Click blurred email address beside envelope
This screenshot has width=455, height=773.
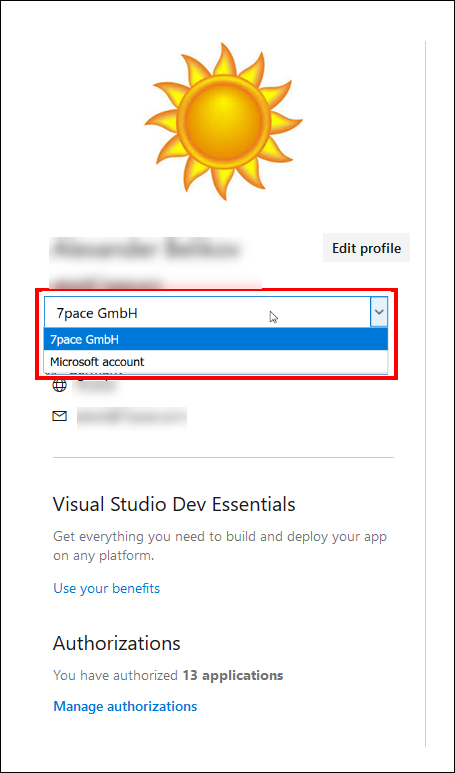click(x=132, y=417)
